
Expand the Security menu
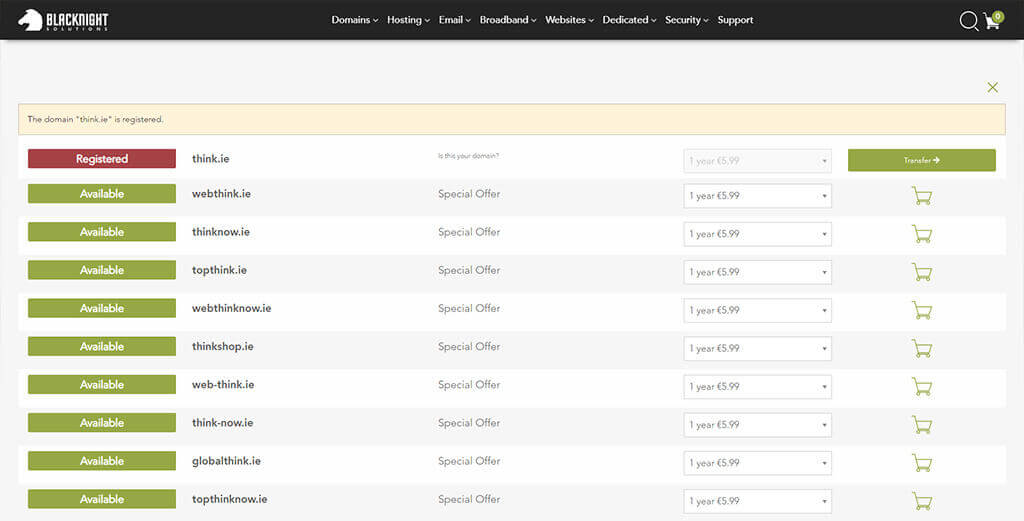686,20
